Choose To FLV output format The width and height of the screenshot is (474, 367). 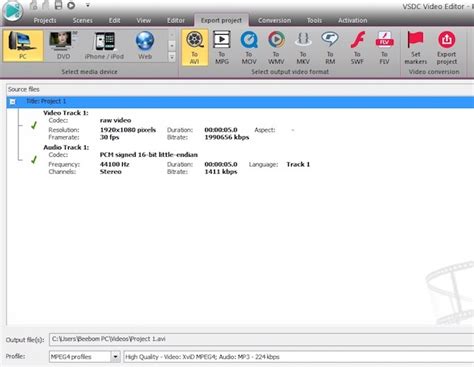click(384, 47)
